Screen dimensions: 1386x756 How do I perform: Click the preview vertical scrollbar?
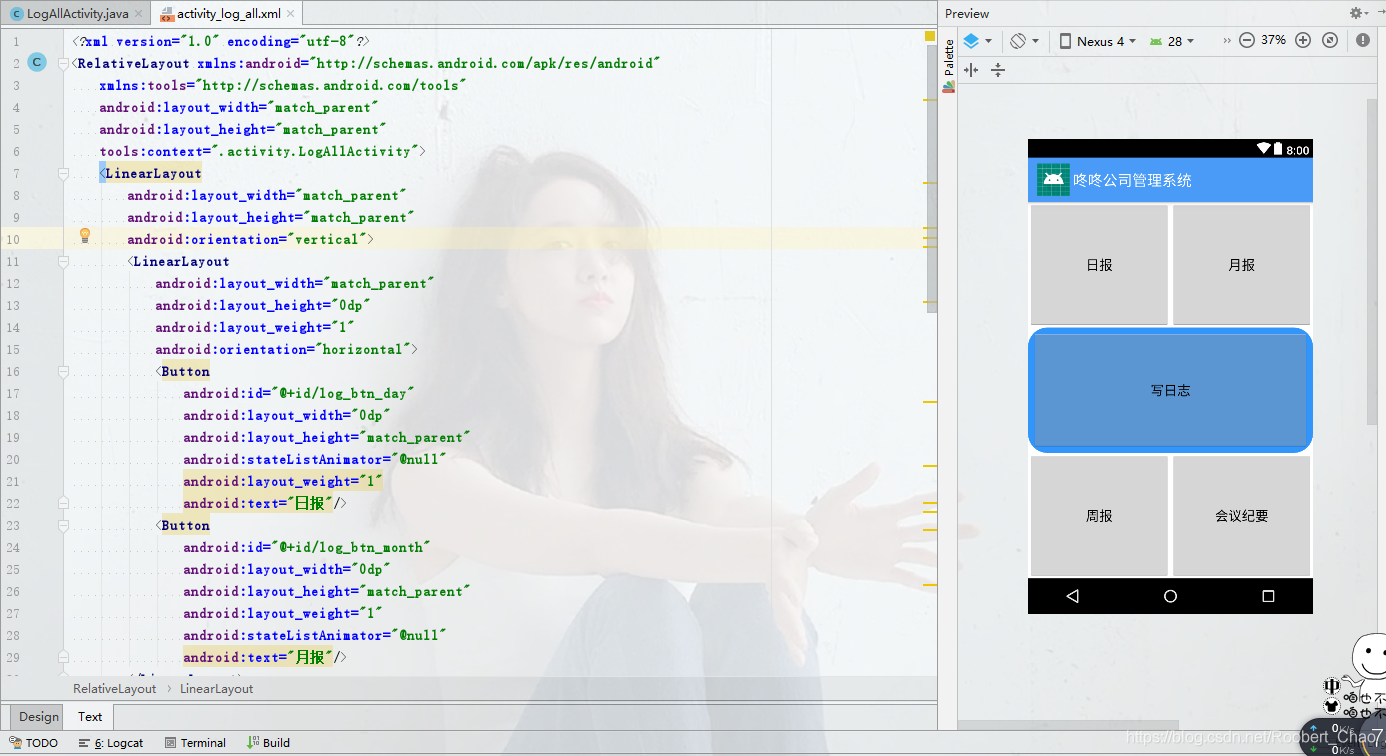[1372, 260]
